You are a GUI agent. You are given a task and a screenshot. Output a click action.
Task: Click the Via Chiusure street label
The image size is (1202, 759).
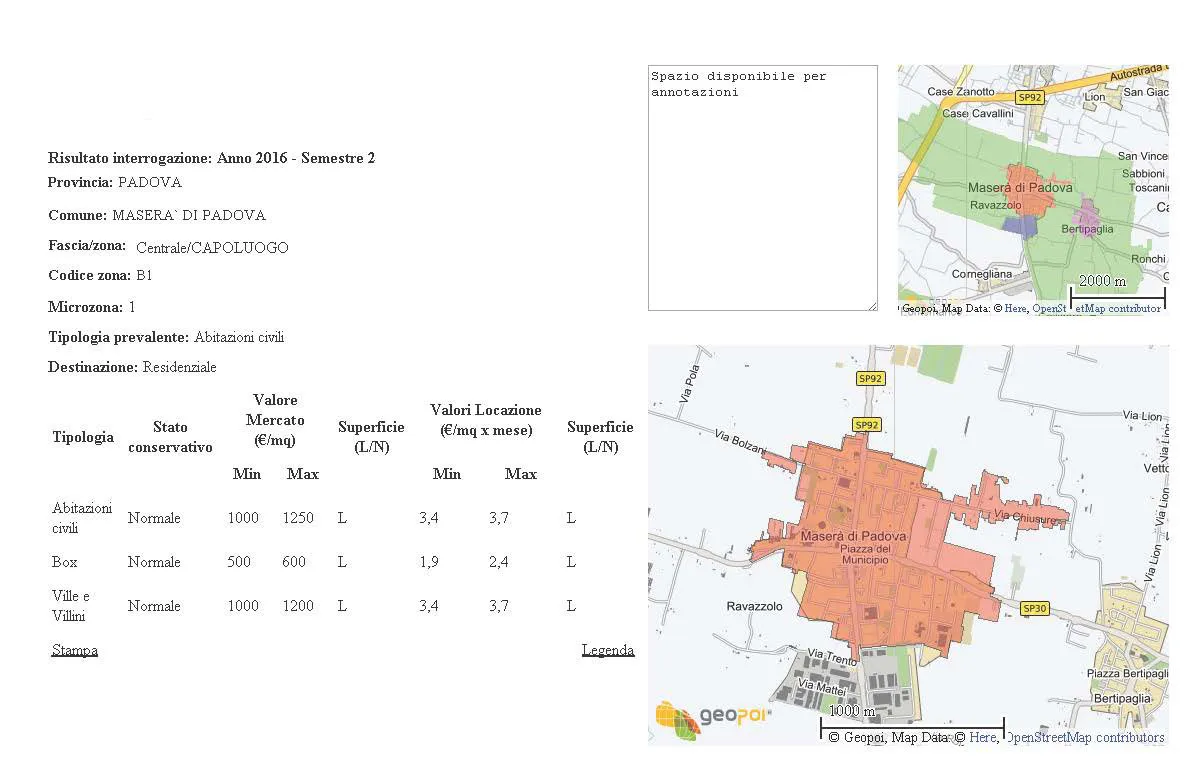(1026, 518)
